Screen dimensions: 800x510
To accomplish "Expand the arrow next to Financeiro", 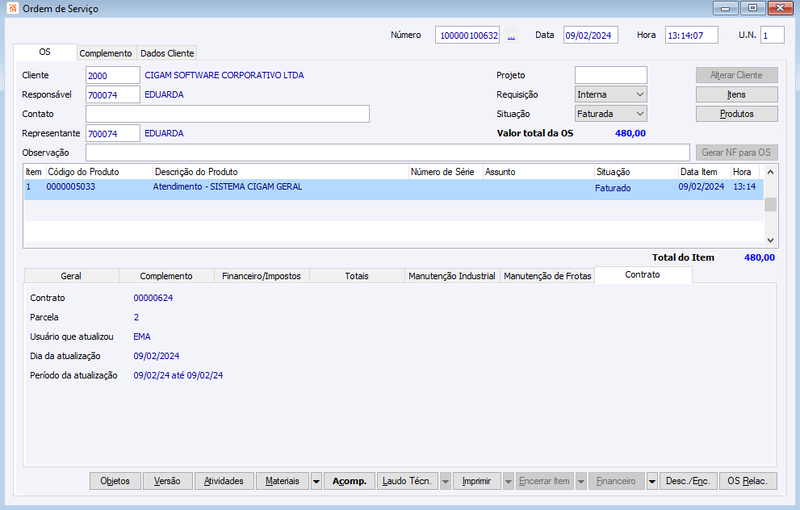I will pyautogui.click(x=652, y=481).
